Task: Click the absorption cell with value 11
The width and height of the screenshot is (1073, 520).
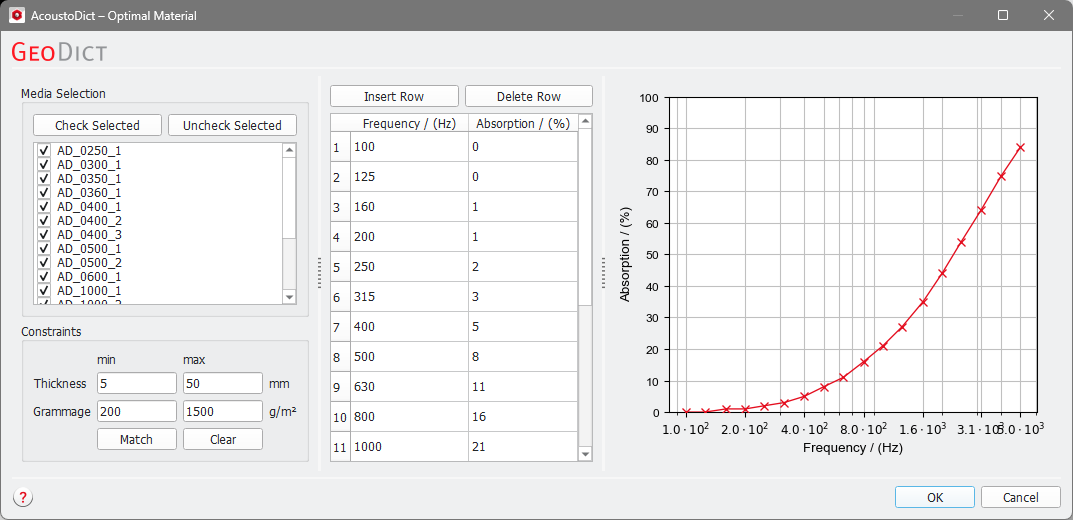Action: (x=523, y=387)
